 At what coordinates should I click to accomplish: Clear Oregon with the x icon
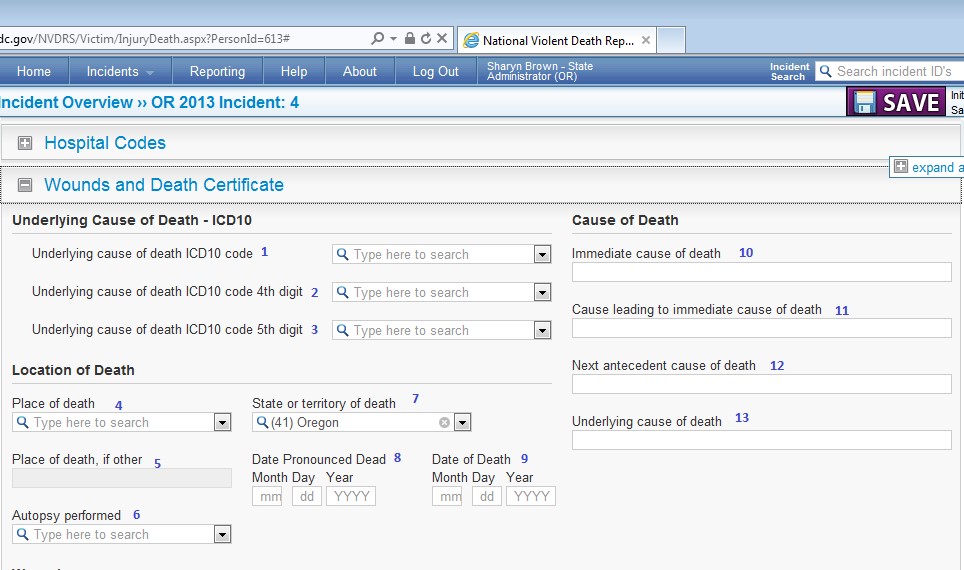[444, 423]
